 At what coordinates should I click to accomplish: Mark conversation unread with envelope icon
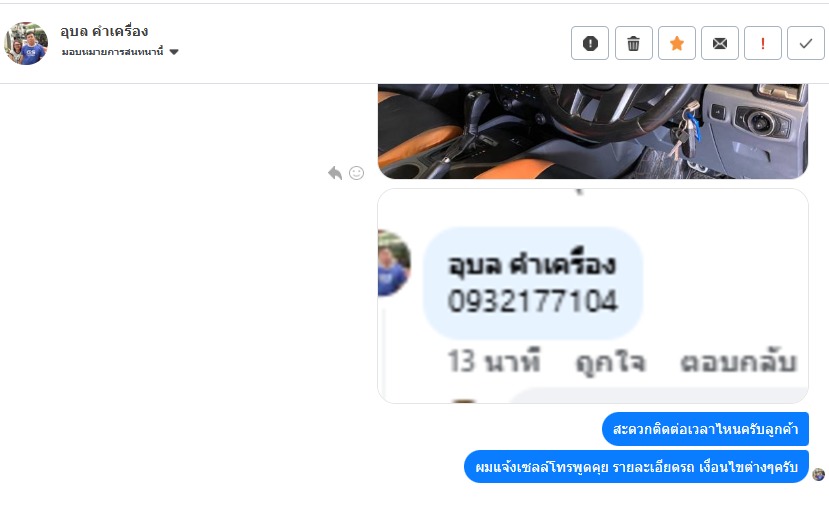[720, 43]
